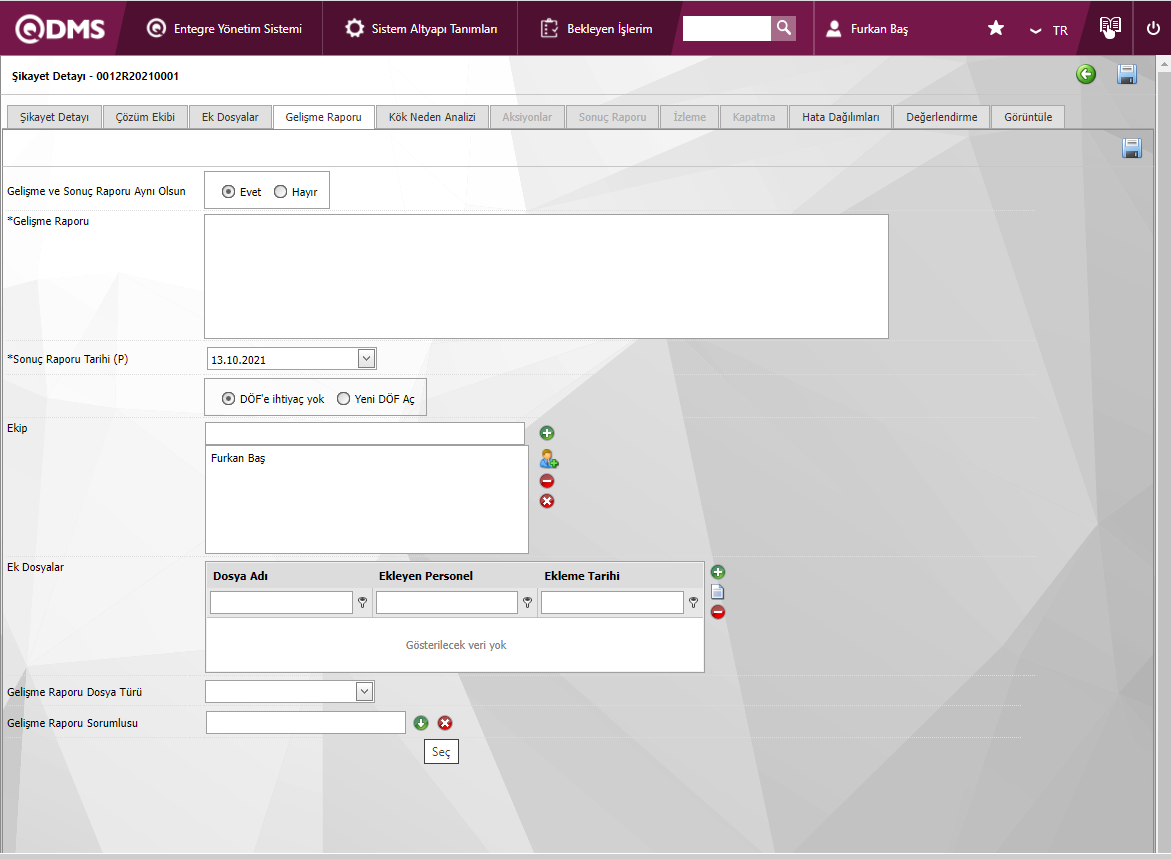The width and height of the screenshot is (1171, 859).
Task: View attachment with document icon
Action: [718, 592]
